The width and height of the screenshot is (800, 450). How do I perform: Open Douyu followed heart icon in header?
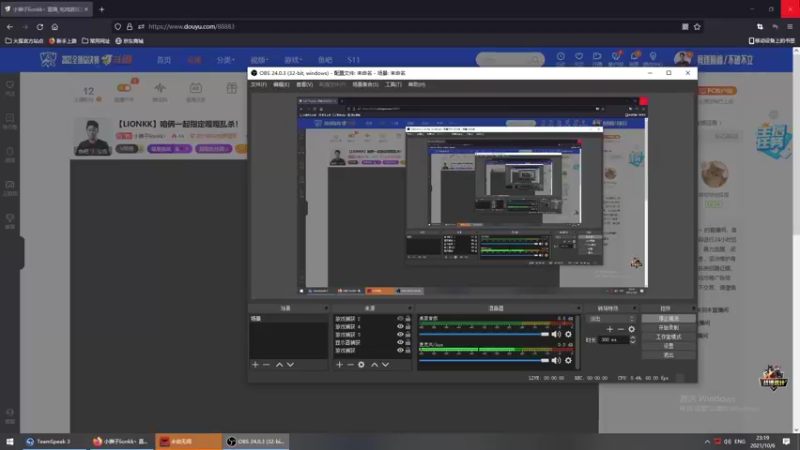(x=579, y=57)
